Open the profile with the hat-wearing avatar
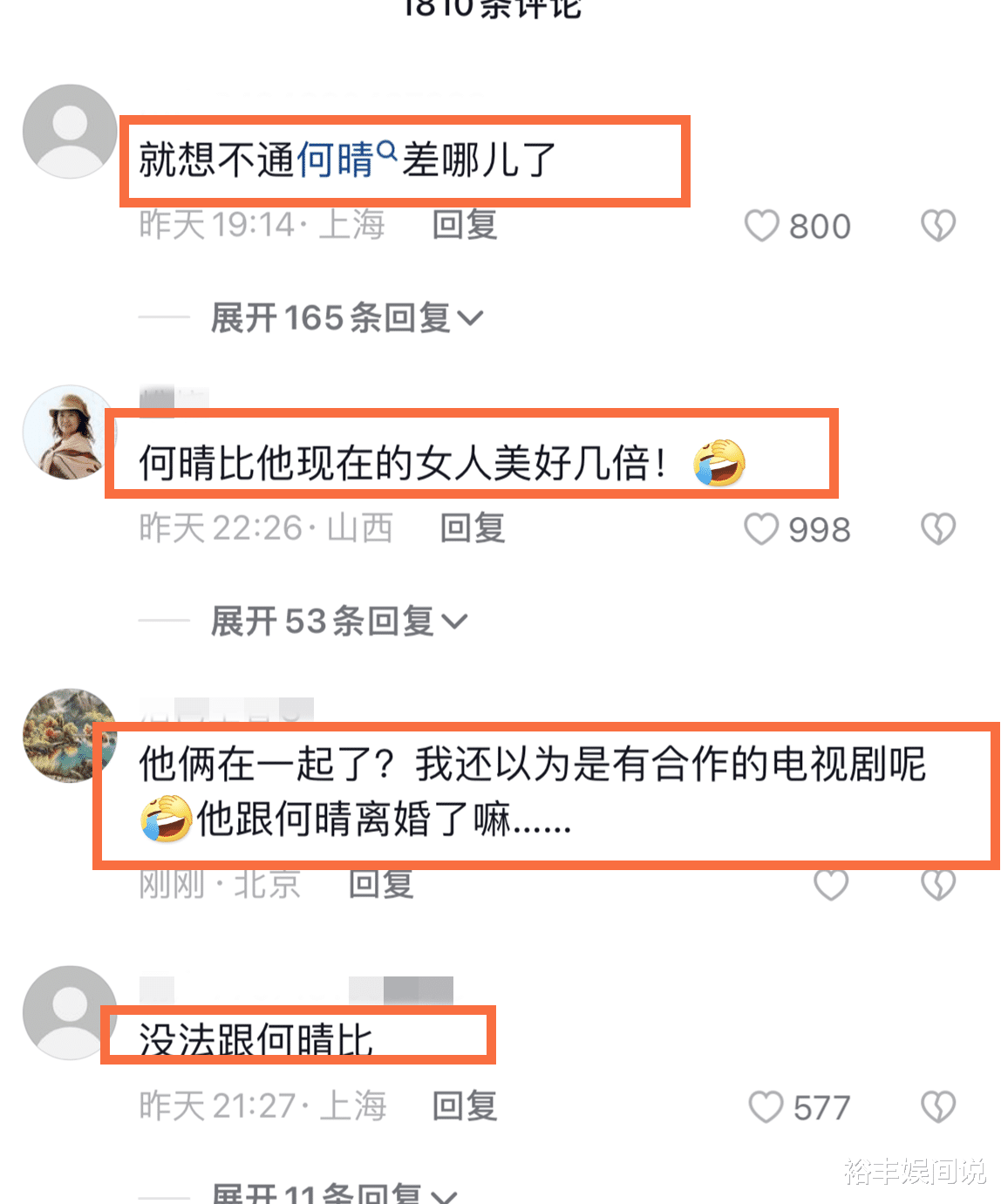This screenshot has height=1204, width=1001. (x=70, y=432)
